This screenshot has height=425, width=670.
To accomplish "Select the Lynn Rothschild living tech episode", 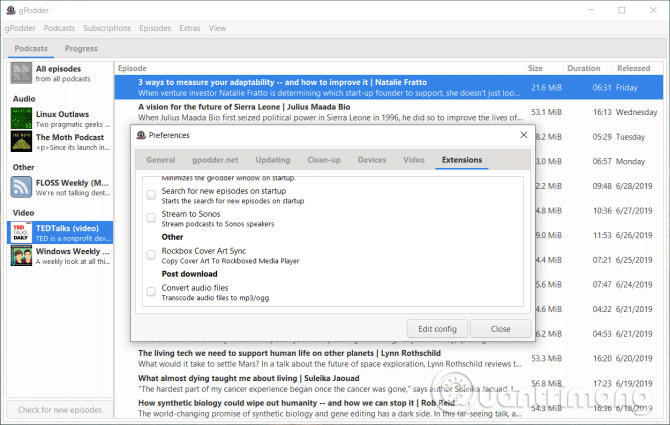I will coord(389,359).
